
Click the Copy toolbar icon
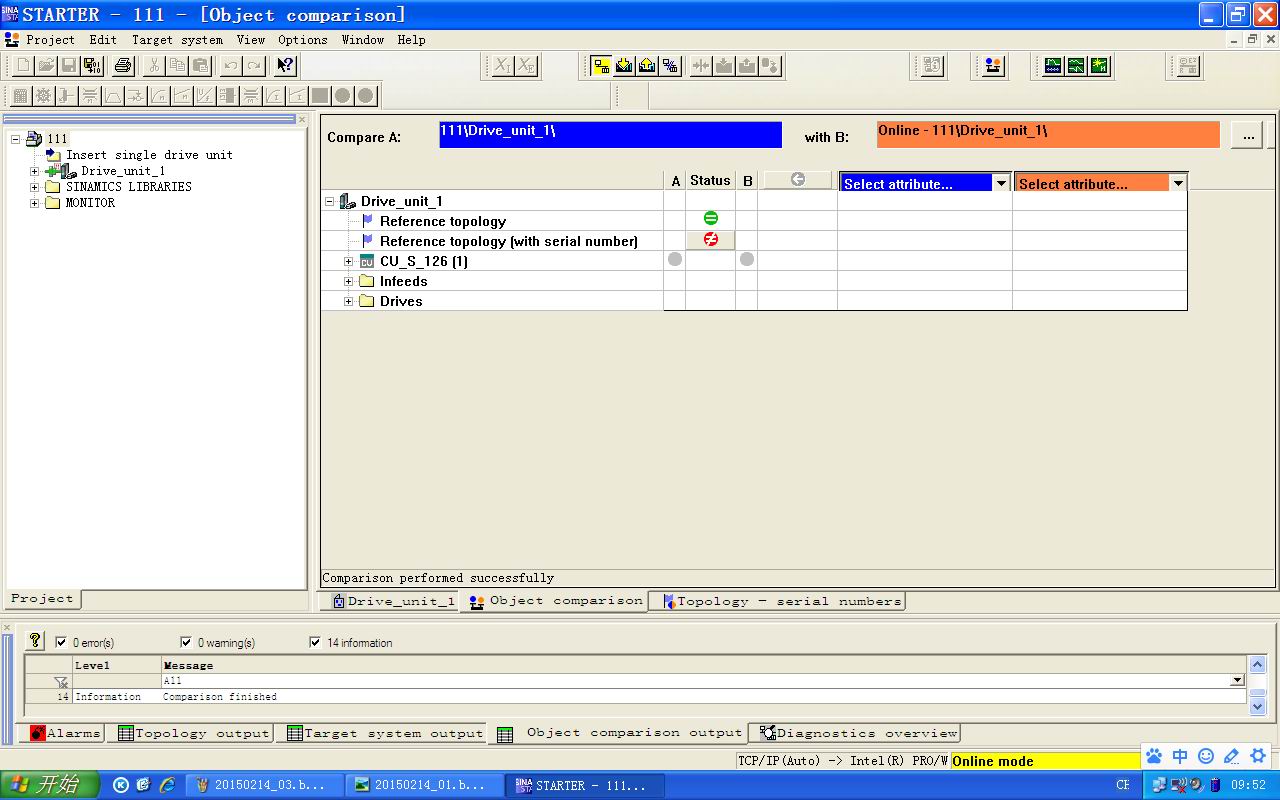click(x=177, y=66)
